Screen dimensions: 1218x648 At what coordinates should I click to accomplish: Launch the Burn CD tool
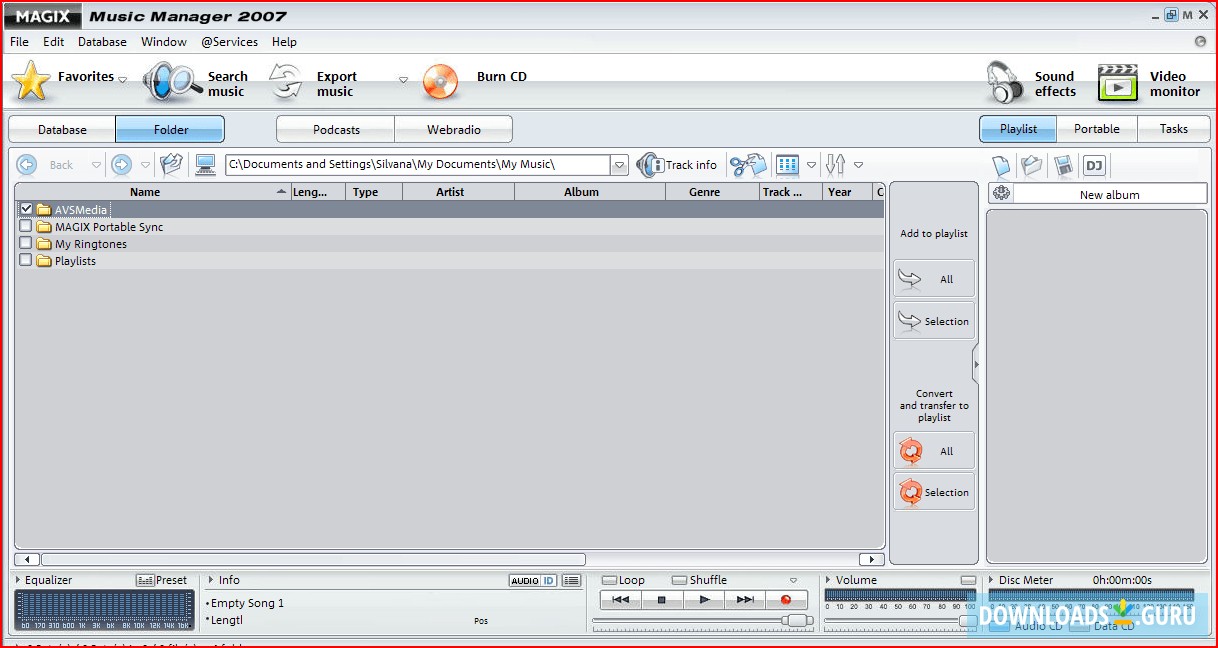474,82
